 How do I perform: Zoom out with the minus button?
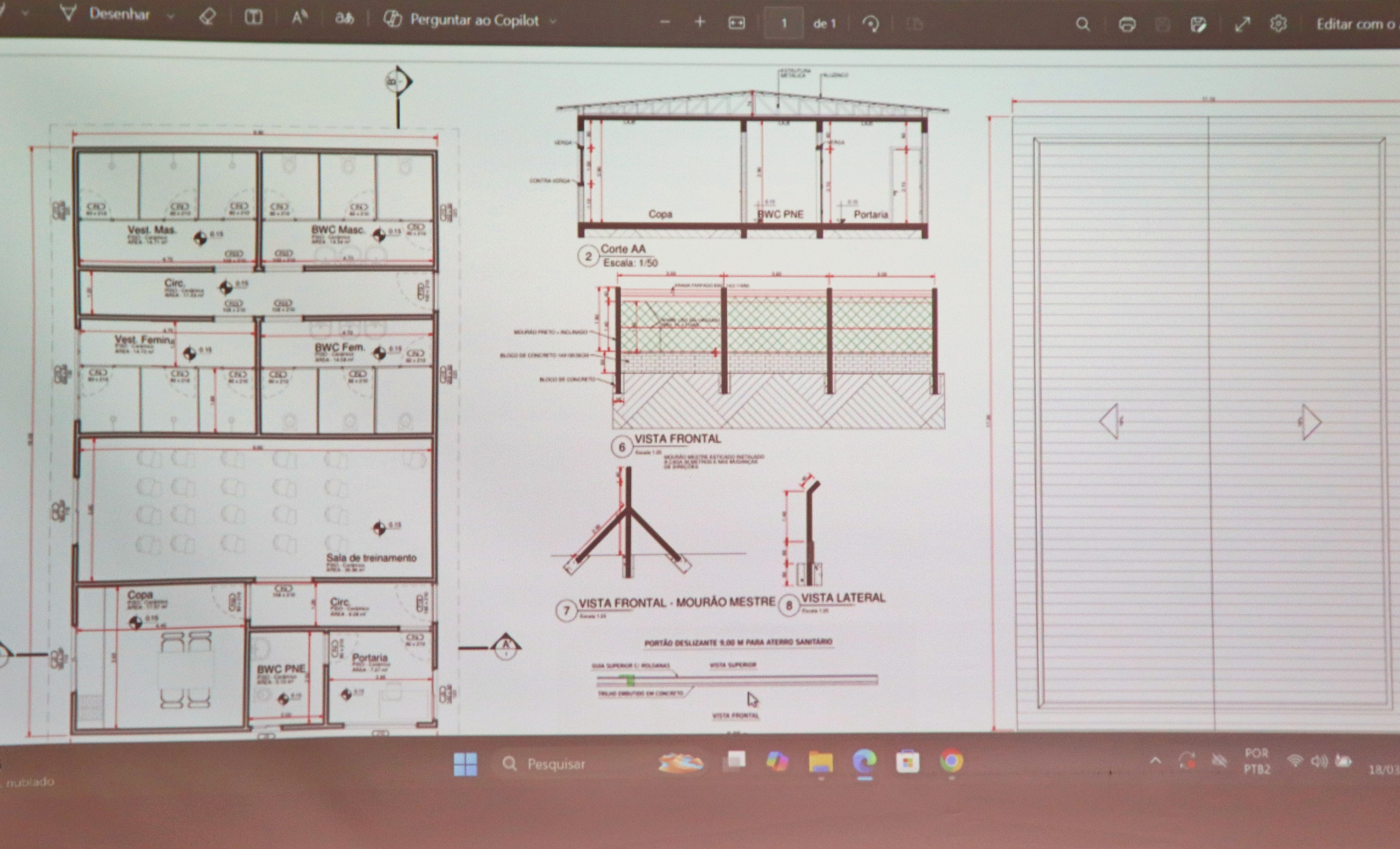[x=665, y=22]
